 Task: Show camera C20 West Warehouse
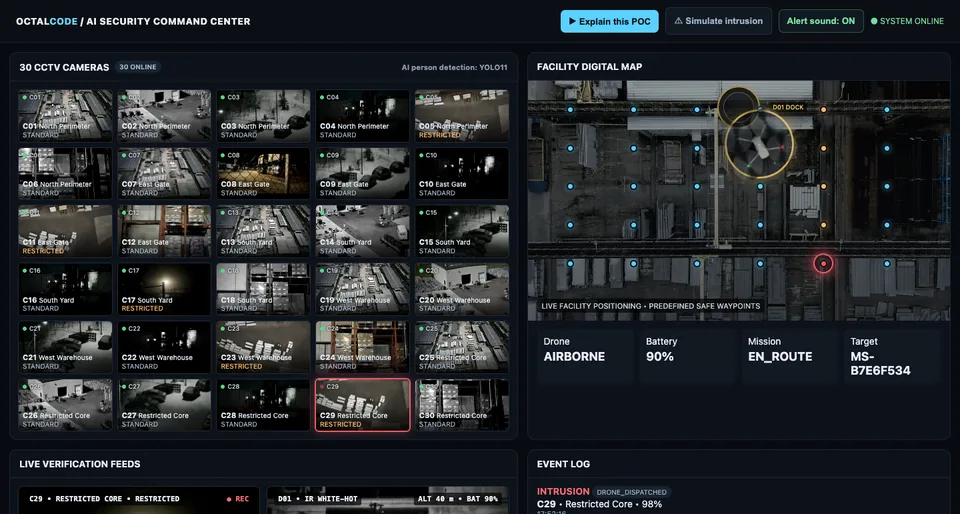point(462,289)
